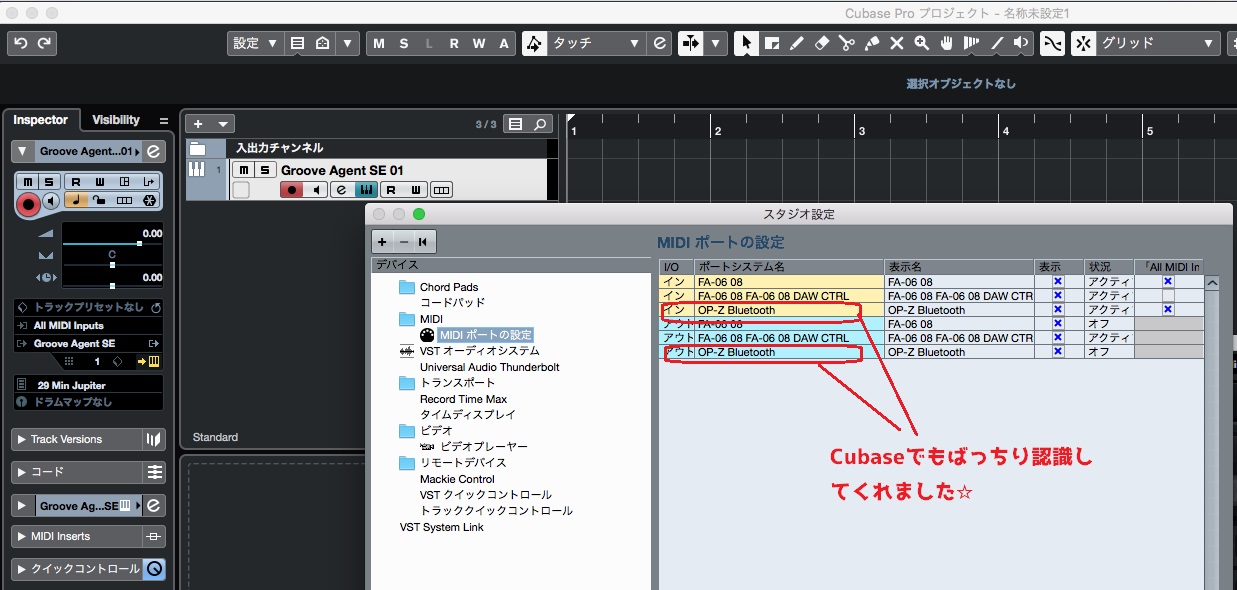Open the track search magnifier in track list
The width and height of the screenshot is (1237, 590).
click(x=540, y=124)
